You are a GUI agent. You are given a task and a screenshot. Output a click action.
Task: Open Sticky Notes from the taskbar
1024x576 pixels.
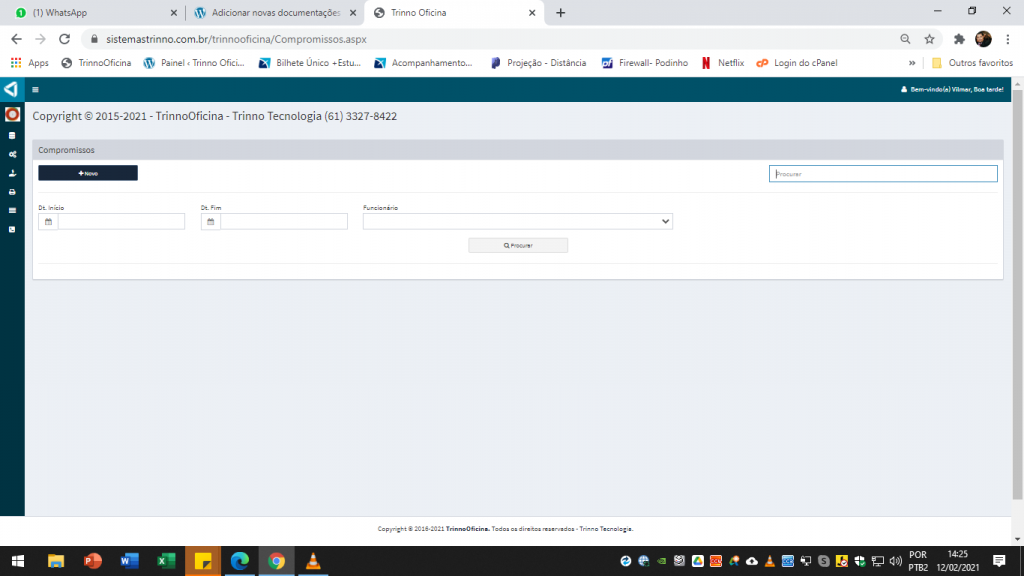tap(203, 561)
